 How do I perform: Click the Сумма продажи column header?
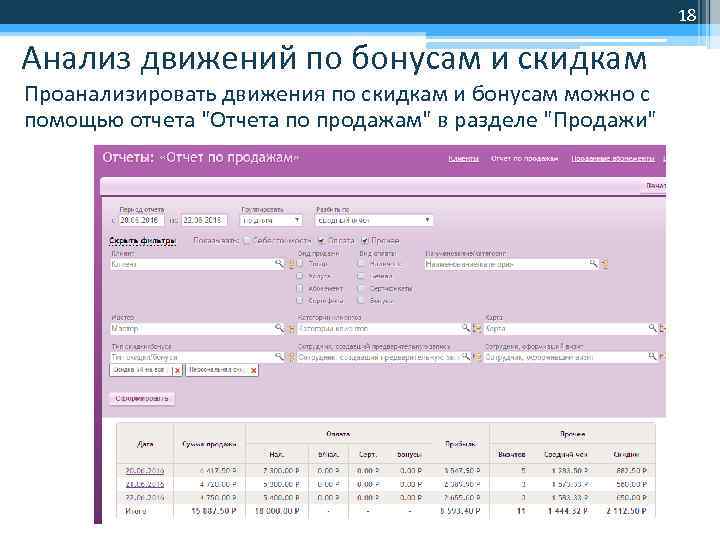(209, 444)
